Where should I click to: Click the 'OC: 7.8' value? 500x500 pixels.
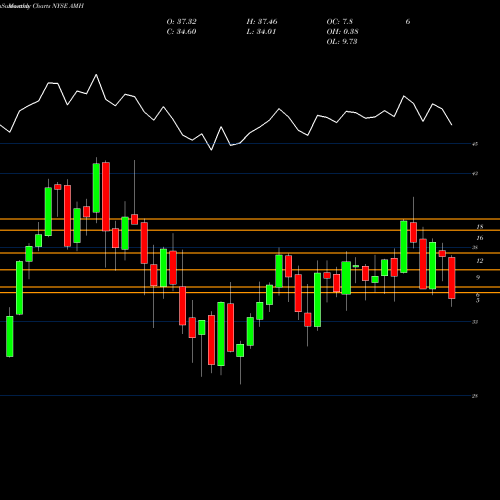point(339,22)
